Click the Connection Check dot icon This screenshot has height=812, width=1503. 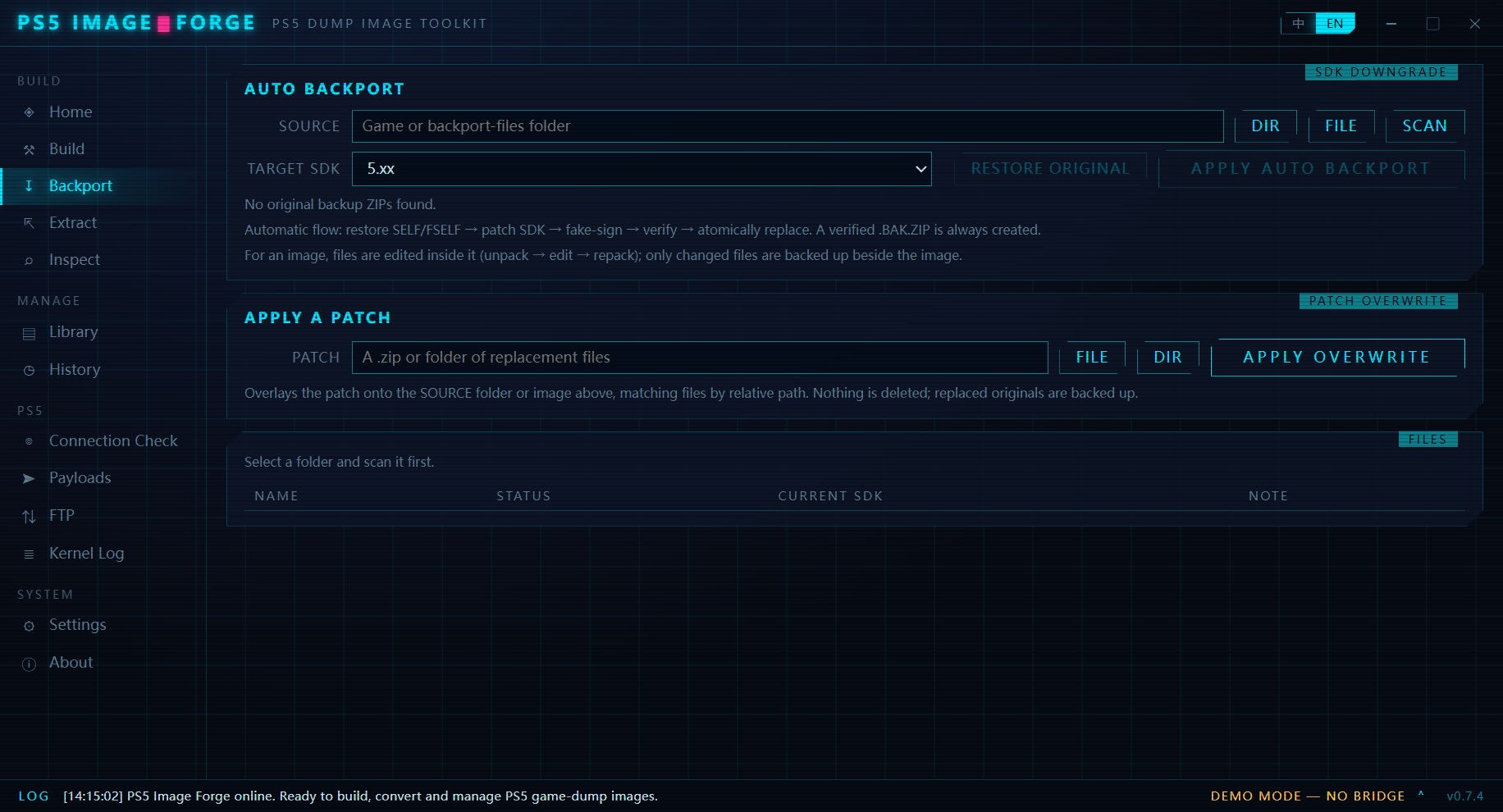pyautogui.click(x=29, y=441)
